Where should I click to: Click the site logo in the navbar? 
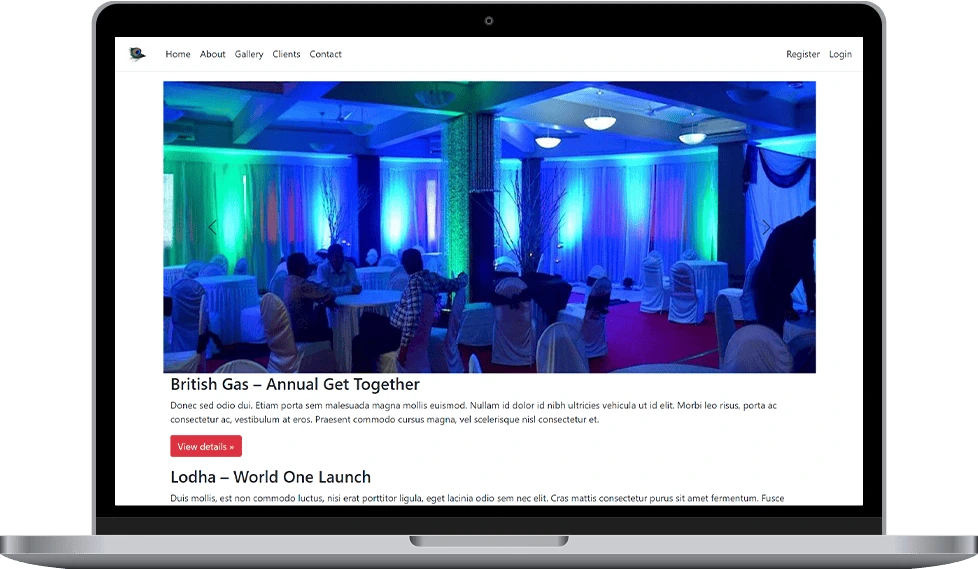(137, 54)
